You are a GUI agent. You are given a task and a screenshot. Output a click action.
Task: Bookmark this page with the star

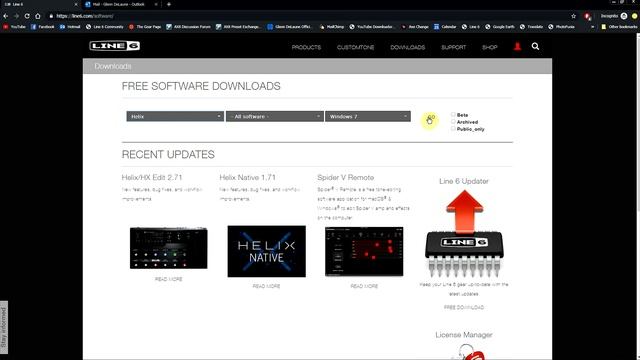(x=573, y=16)
